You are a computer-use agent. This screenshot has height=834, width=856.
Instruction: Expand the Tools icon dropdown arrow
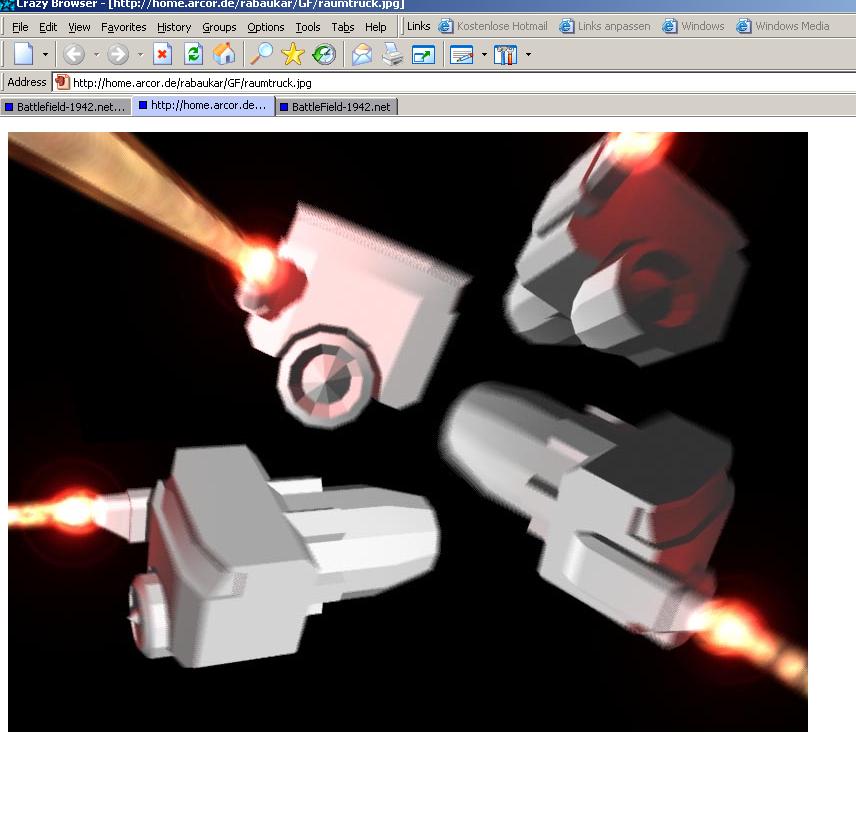[528, 54]
